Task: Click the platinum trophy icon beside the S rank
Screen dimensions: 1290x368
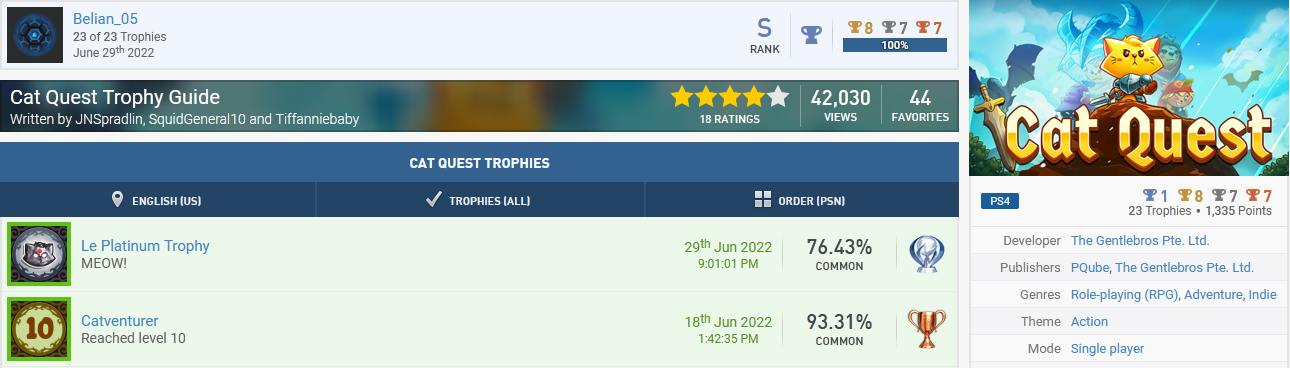Action: point(811,35)
